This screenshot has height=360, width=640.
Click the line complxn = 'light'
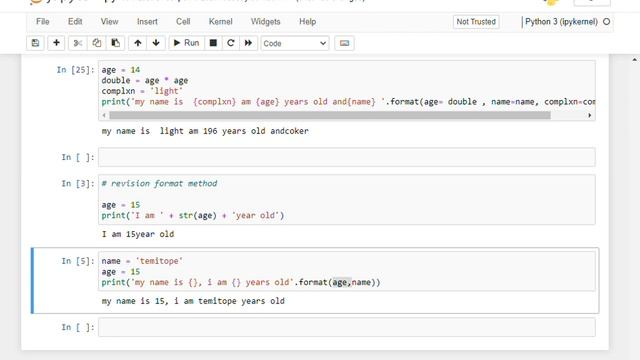[142, 91]
